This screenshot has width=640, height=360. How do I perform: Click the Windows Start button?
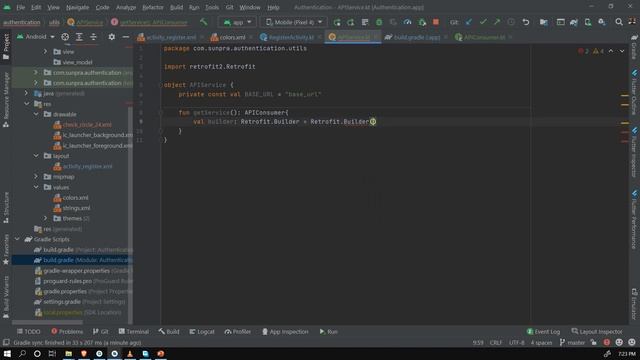pos(7,353)
